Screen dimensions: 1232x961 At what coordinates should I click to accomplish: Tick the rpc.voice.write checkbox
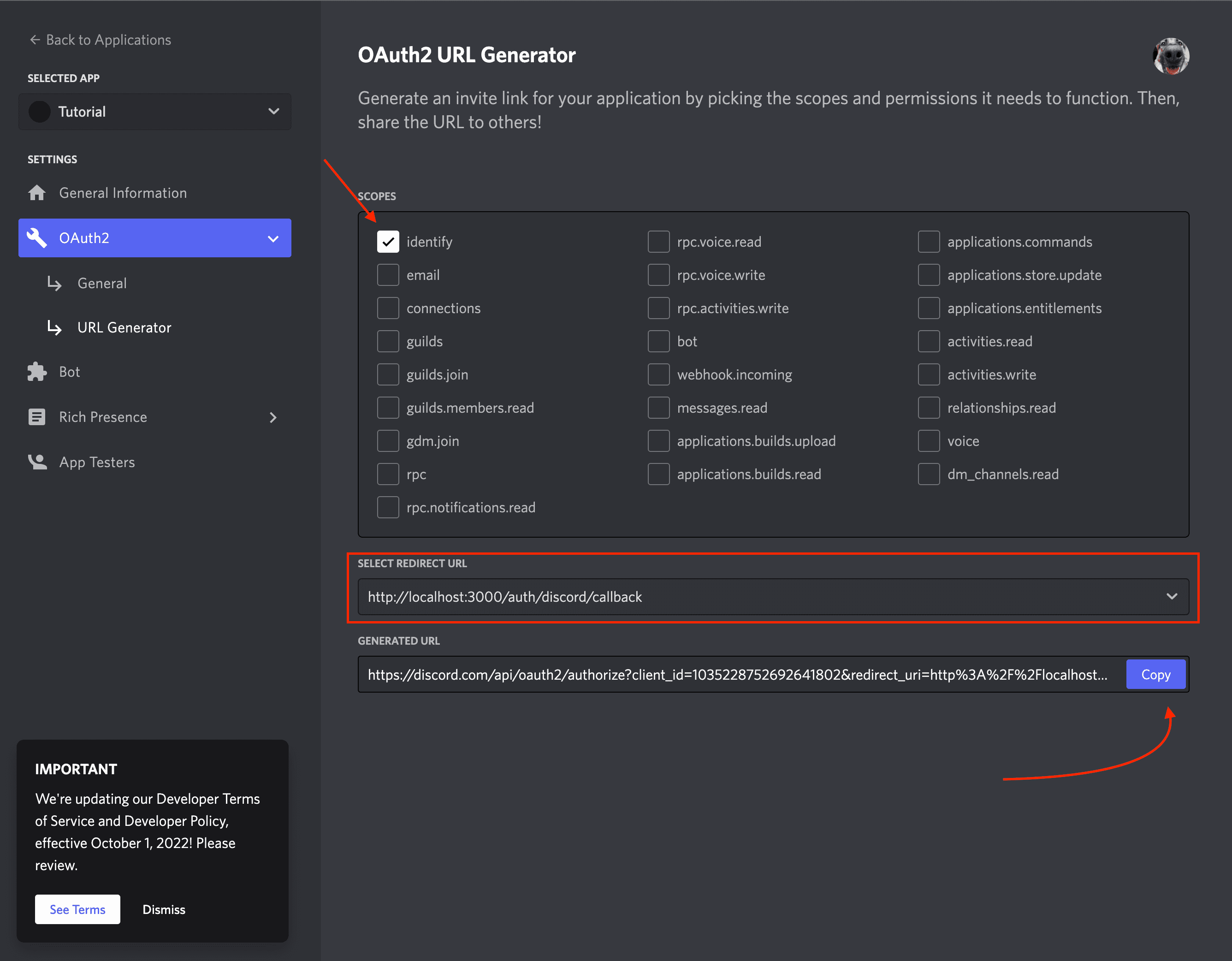click(658, 275)
